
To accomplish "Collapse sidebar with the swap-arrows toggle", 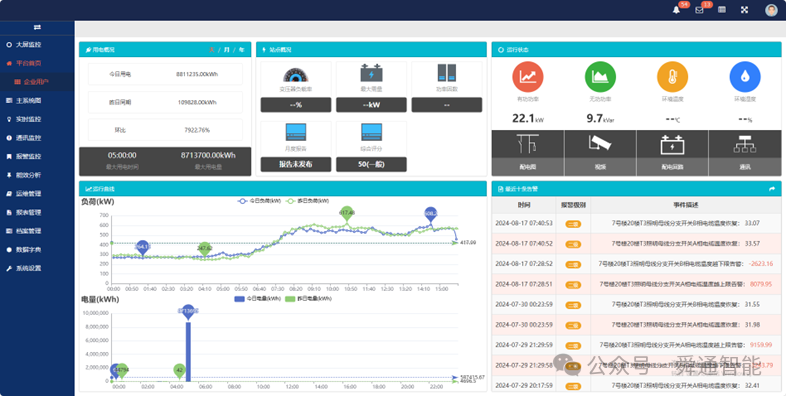I will [37, 27].
